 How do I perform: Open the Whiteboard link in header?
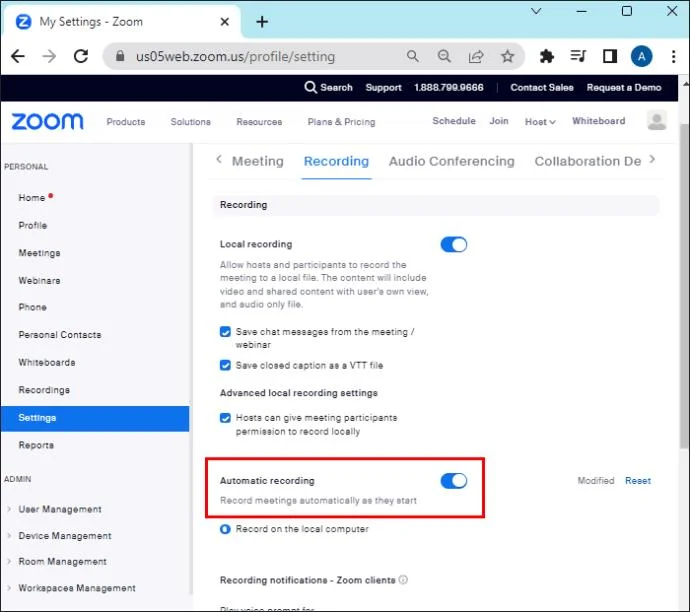(x=598, y=121)
